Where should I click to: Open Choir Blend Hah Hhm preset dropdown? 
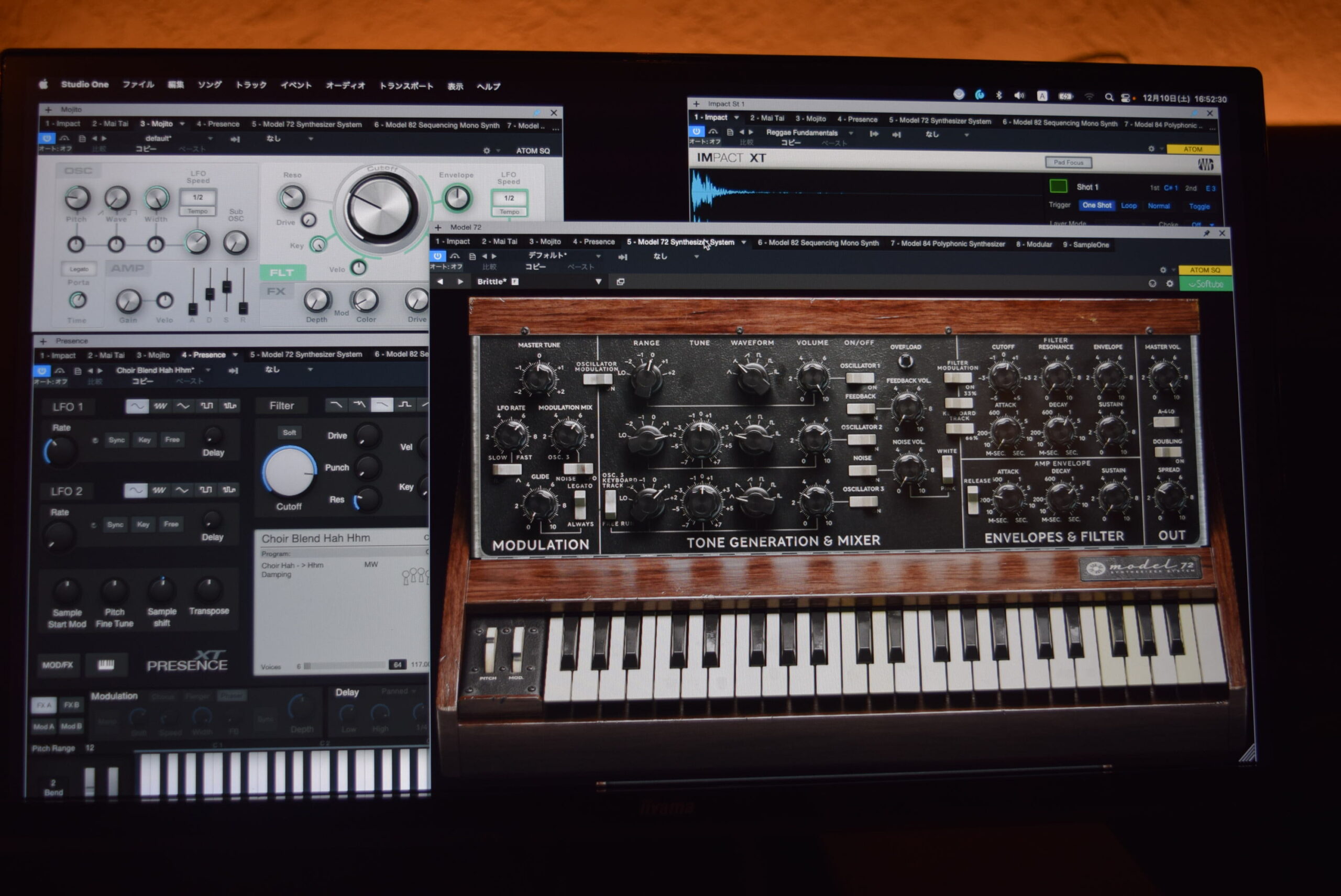tap(208, 370)
